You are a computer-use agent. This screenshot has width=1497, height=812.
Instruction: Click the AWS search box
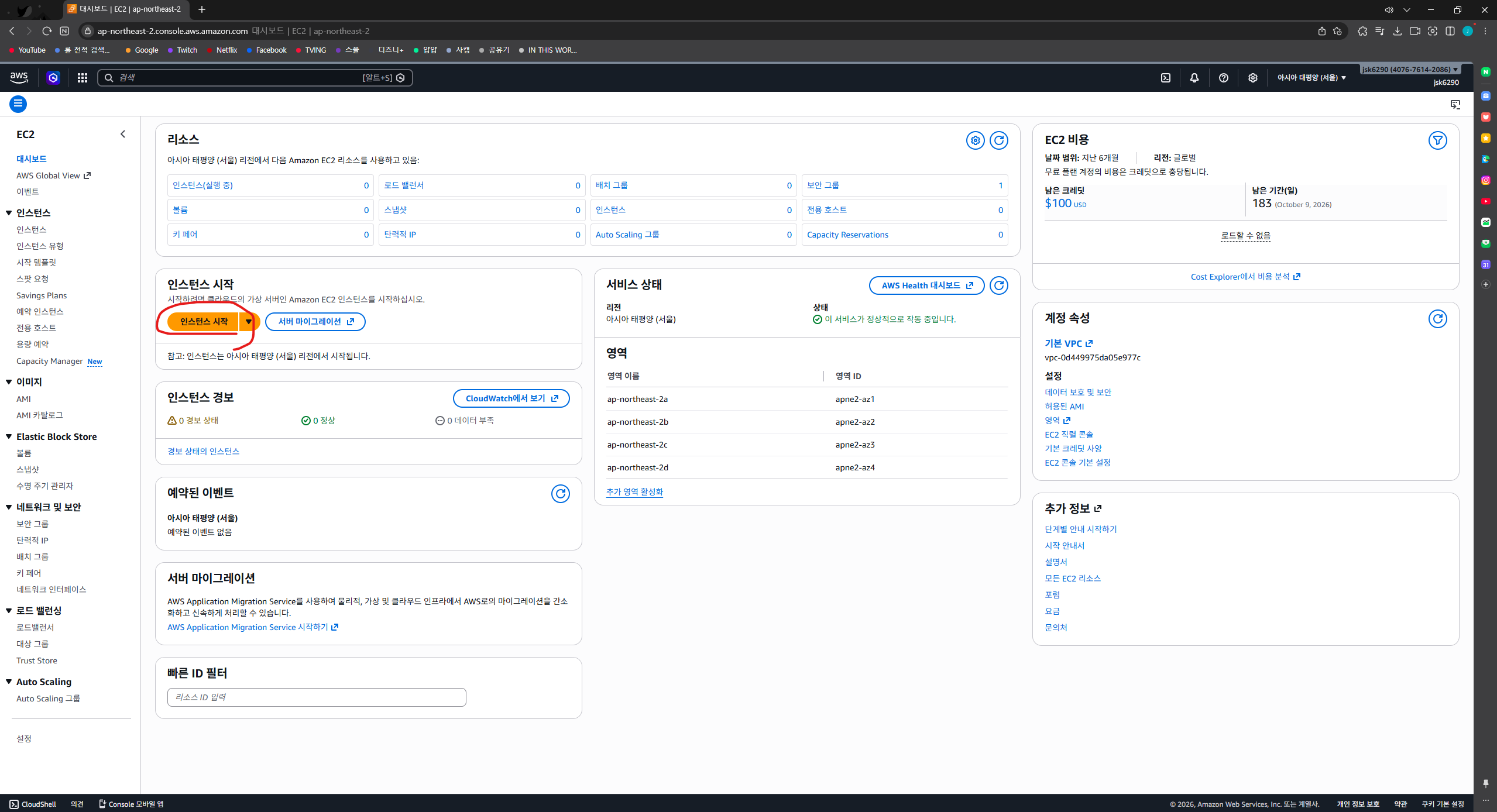click(255, 78)
